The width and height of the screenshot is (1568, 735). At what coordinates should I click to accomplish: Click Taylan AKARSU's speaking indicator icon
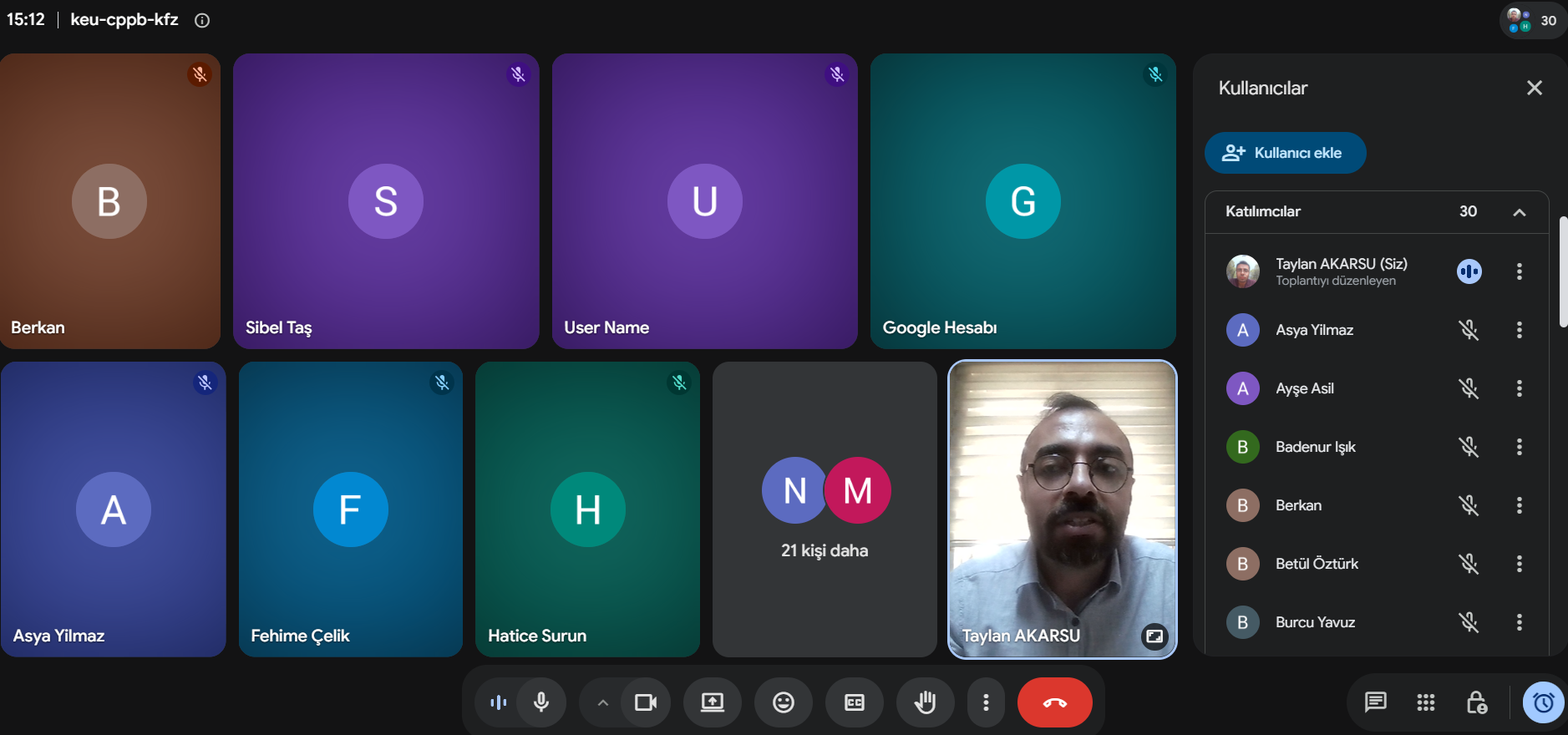tap(1469, 271)
